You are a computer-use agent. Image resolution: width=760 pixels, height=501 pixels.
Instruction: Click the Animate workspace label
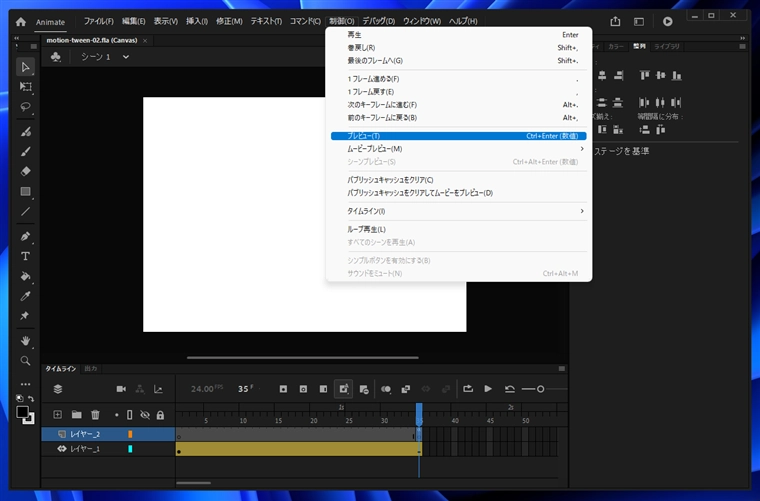(50, 22)
